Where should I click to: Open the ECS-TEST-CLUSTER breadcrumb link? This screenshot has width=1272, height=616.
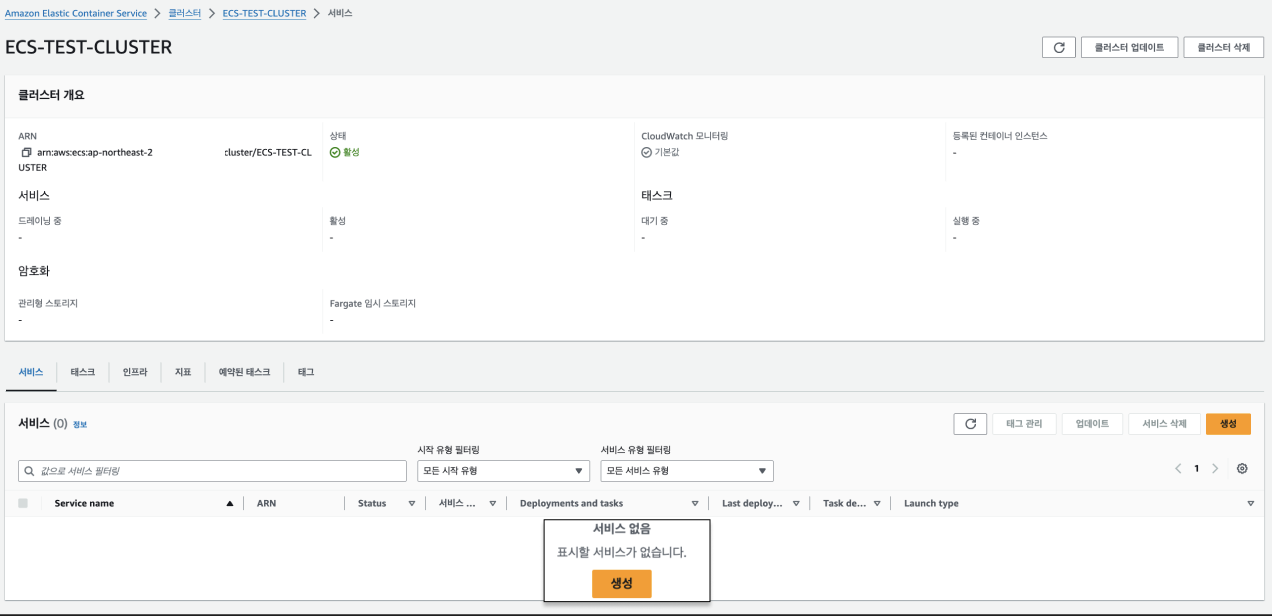[264, 13]
